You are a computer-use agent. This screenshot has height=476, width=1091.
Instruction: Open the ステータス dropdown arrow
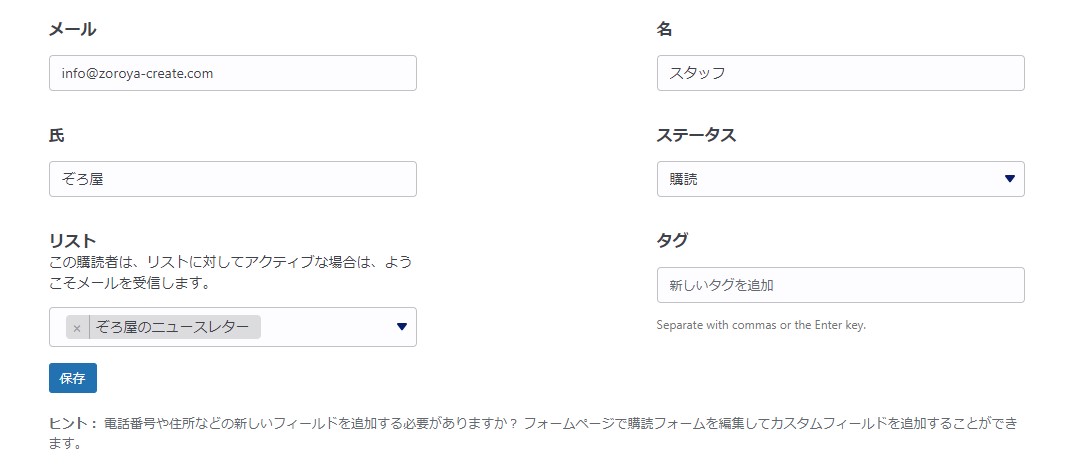(1009, 179)
